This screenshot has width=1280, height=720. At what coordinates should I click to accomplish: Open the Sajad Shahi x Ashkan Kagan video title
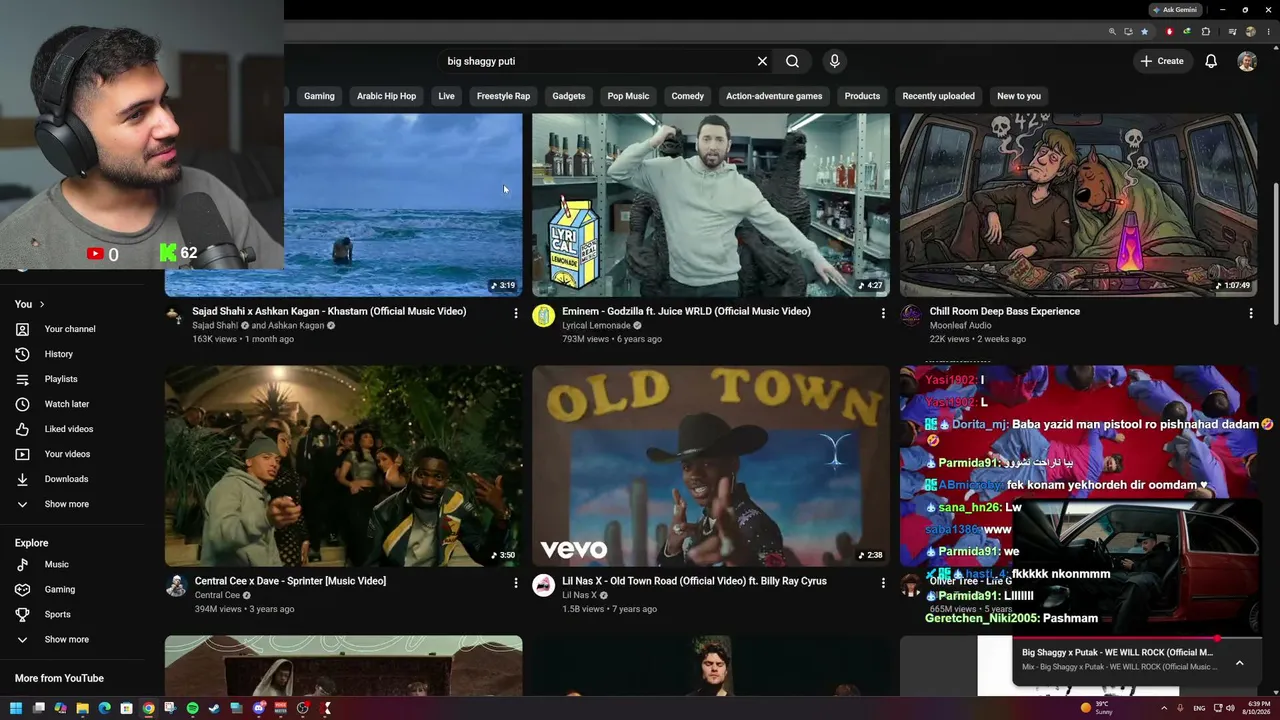[x=329, y=311]
